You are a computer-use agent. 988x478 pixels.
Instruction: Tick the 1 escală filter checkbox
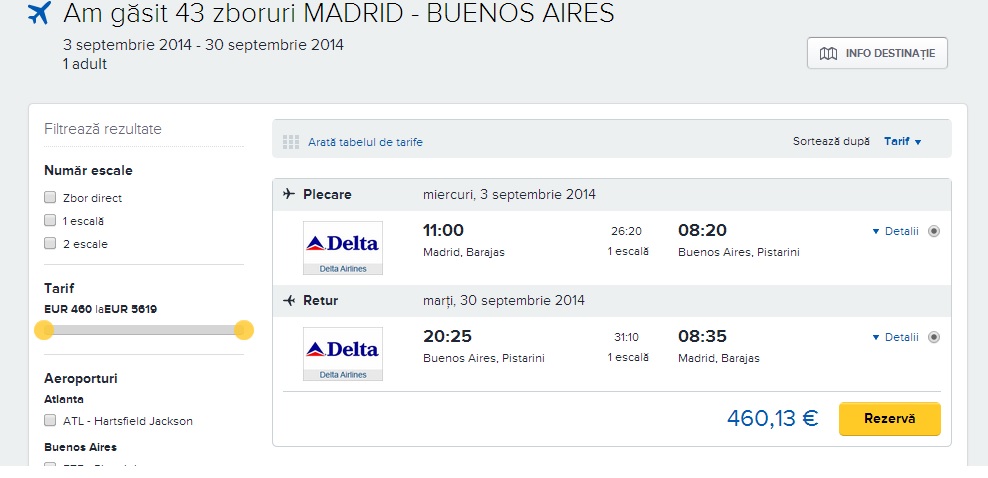coord(50,220)
